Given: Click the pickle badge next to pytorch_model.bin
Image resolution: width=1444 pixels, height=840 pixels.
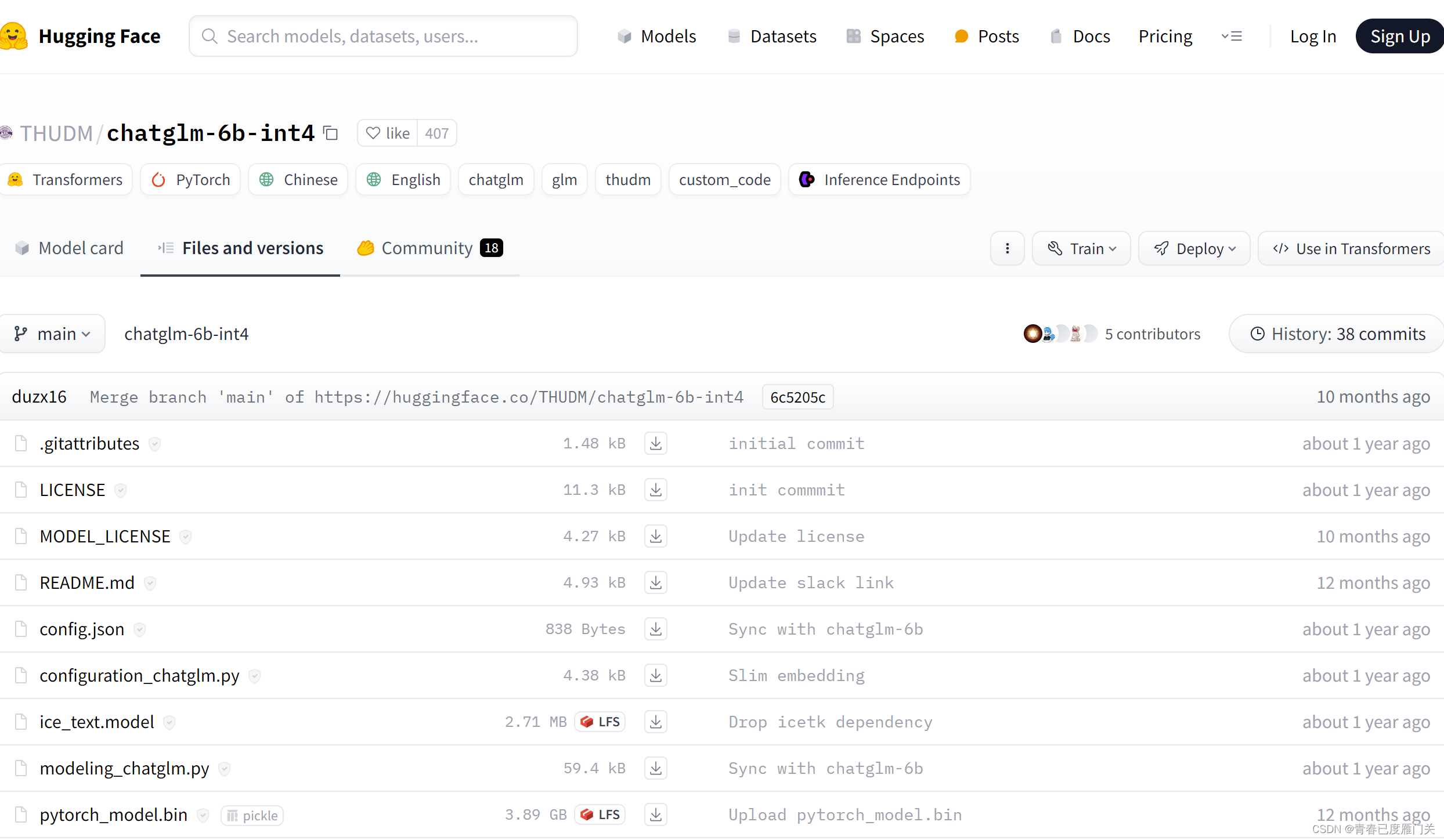Looking at the screenshot, I should tap(252, 816).
